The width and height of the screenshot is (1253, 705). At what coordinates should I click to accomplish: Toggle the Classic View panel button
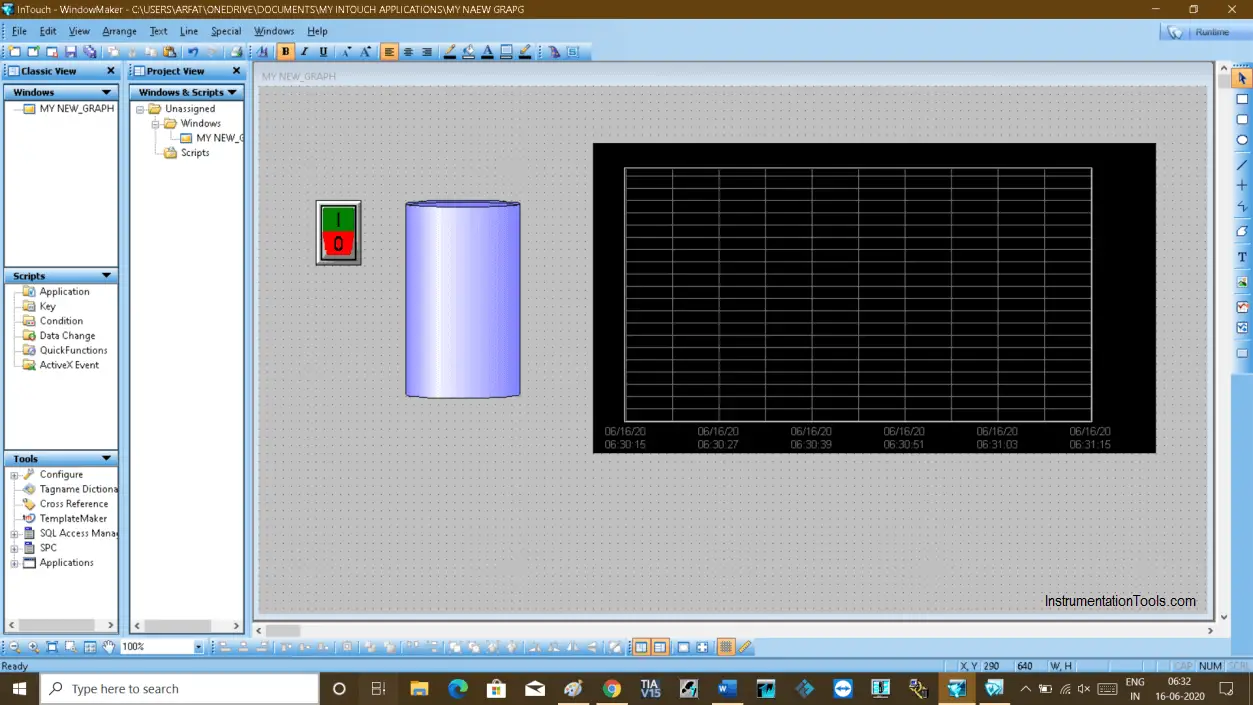point(642,647)
